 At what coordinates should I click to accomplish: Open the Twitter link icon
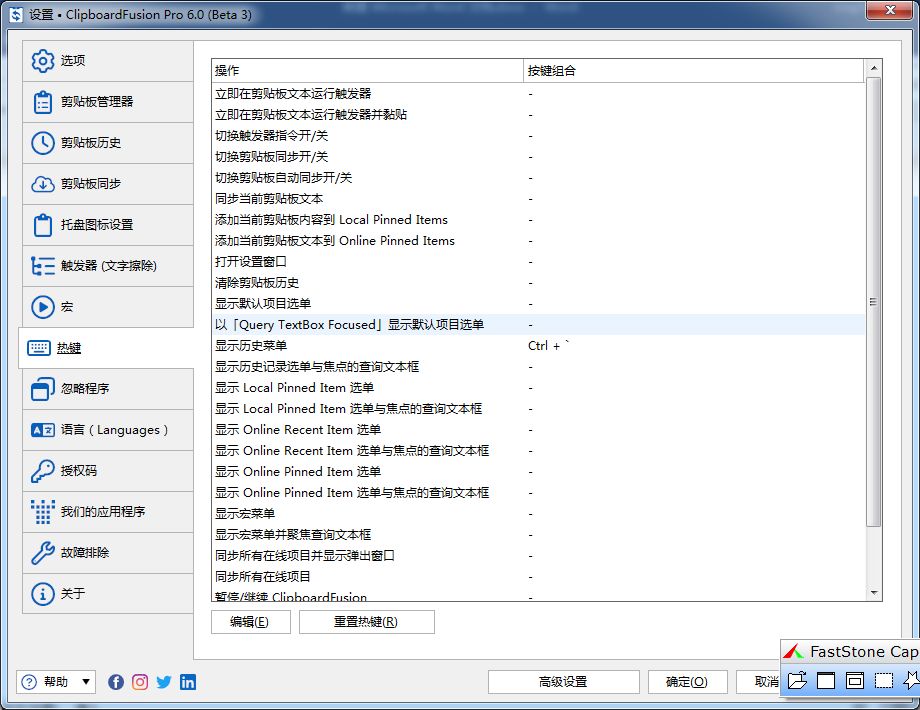pos(164,682)
